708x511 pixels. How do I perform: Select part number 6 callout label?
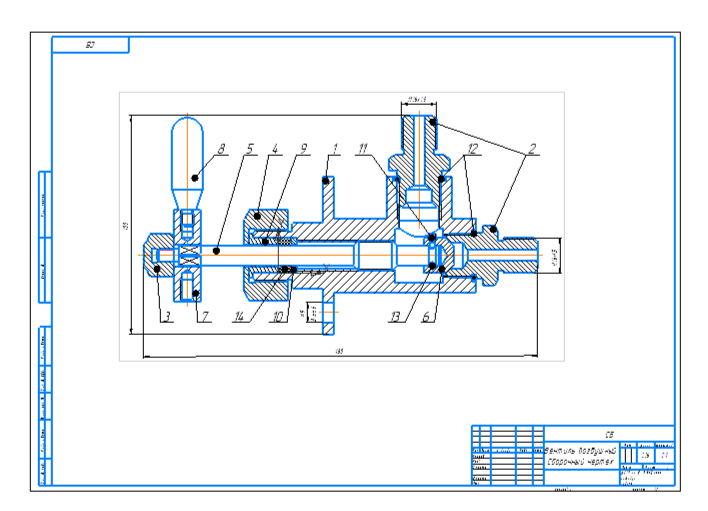[428, 316]
